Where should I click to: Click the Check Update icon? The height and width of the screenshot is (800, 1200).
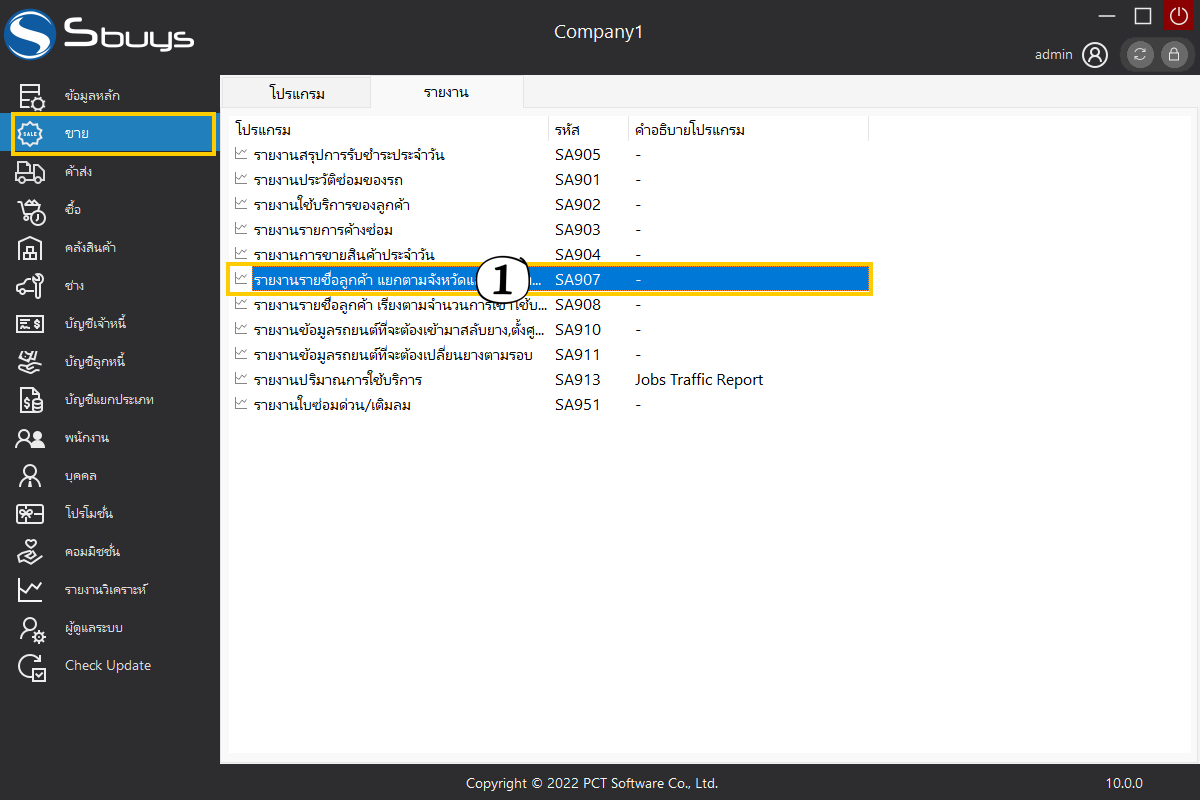coord(31,666)
